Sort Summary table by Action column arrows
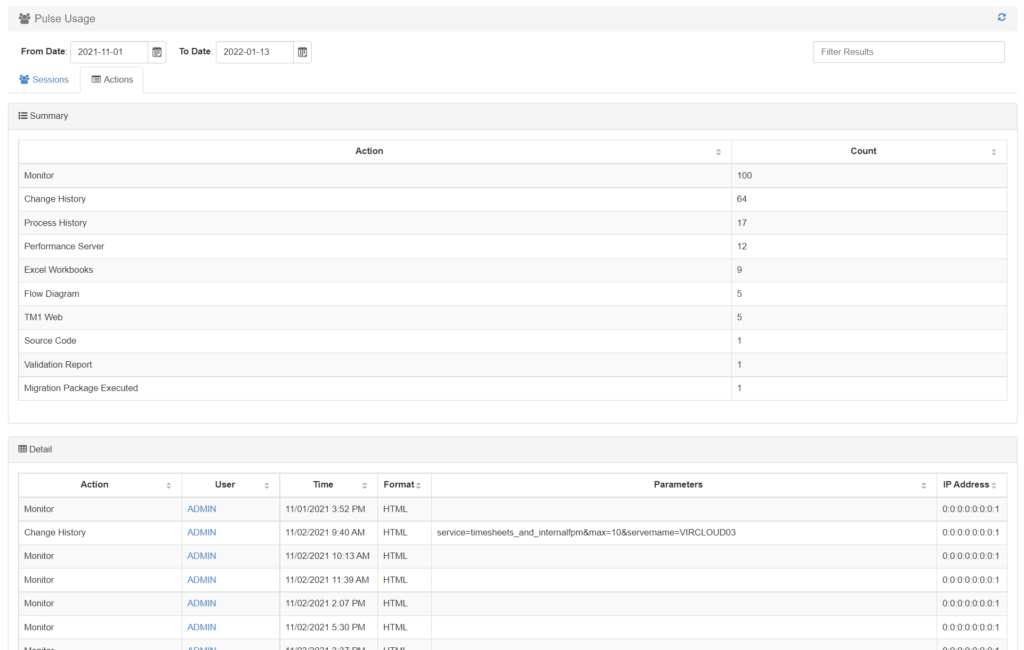 coord(718,152)
